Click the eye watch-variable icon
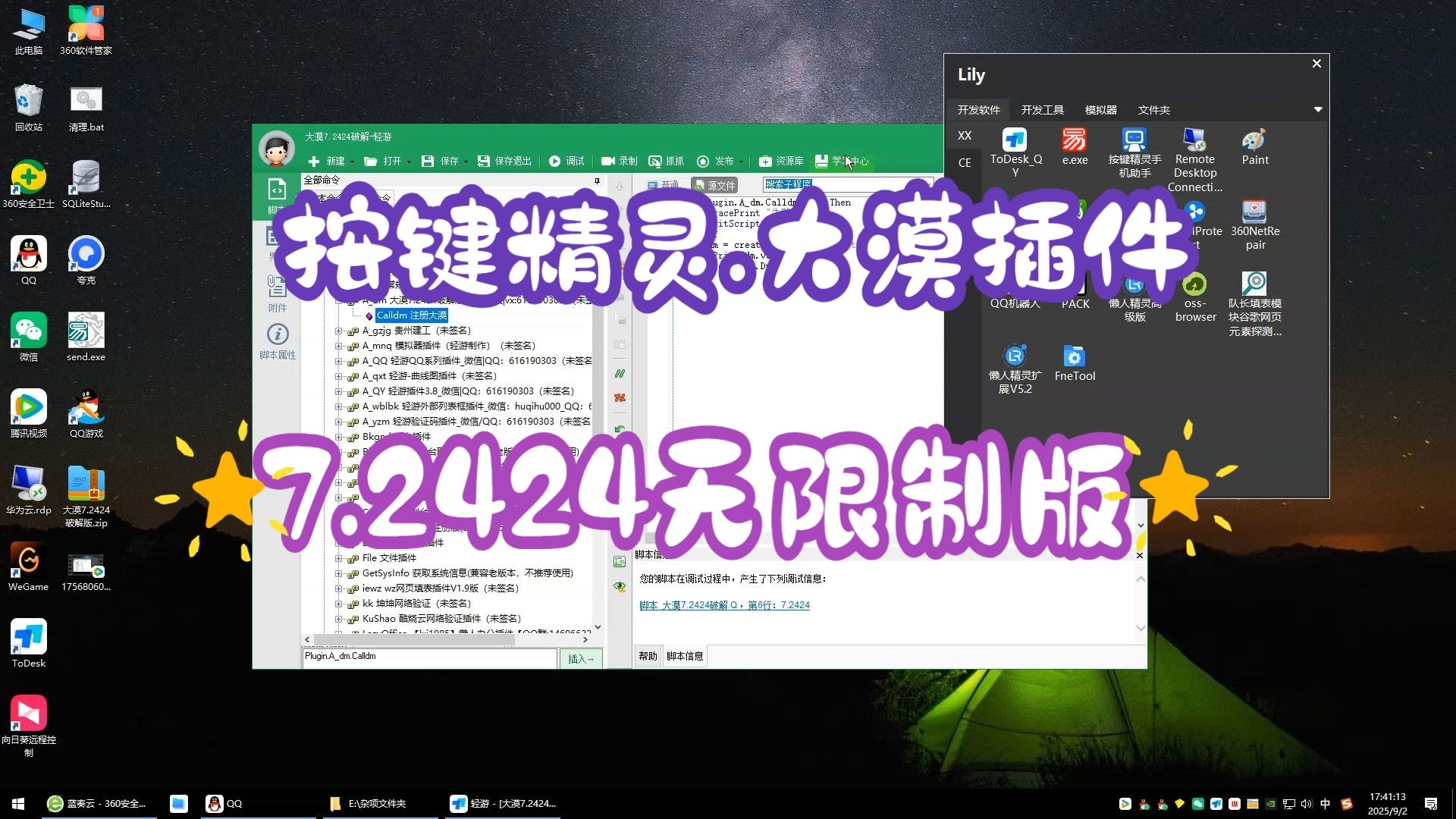 [x=620, y=586]
